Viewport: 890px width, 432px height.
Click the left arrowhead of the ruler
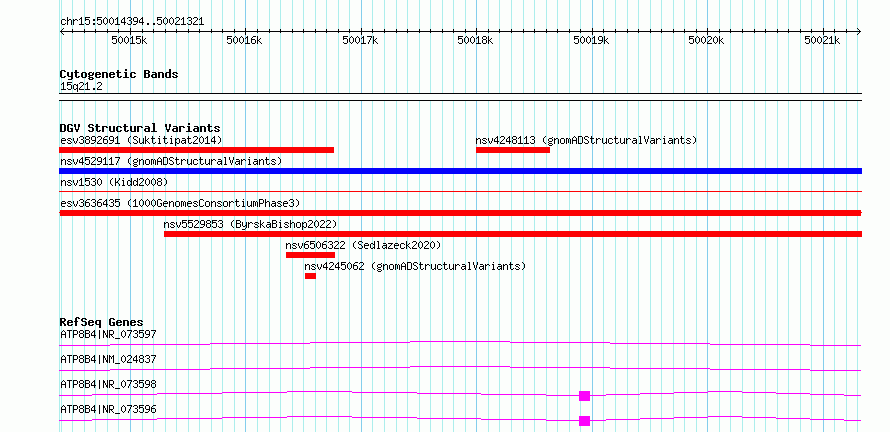(x=62, y=31)
